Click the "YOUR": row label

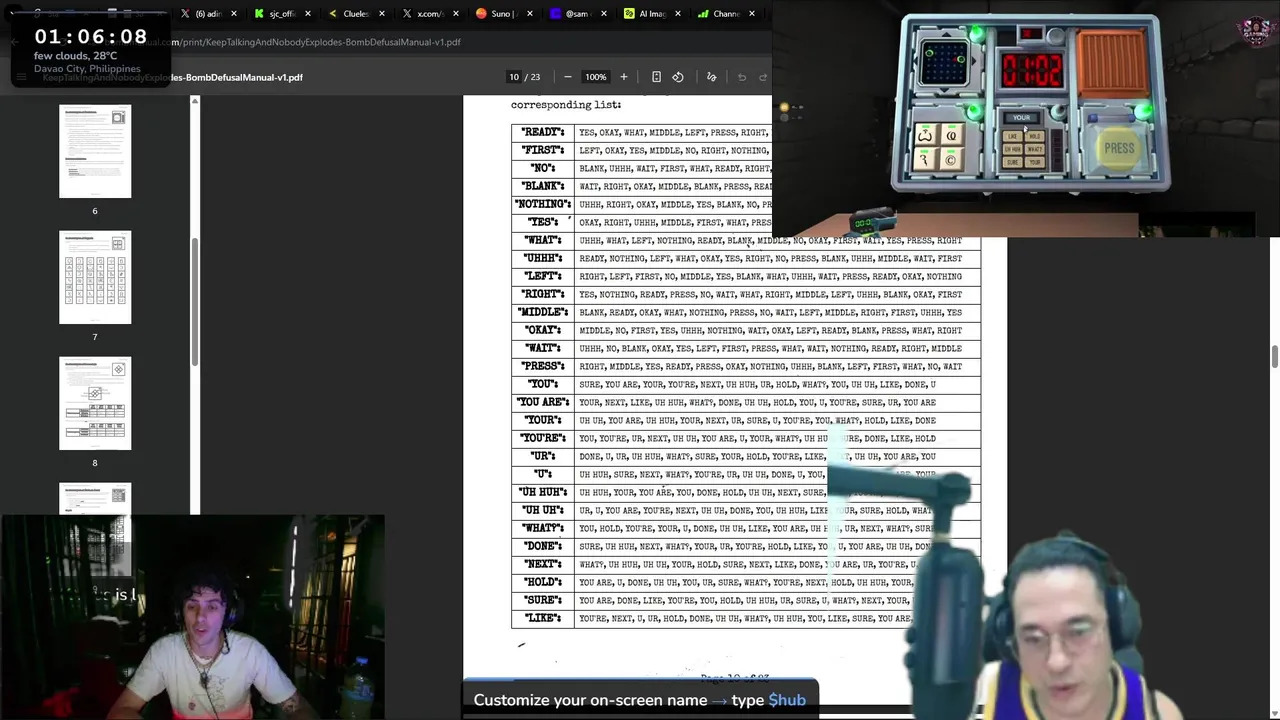coord(542,420)
